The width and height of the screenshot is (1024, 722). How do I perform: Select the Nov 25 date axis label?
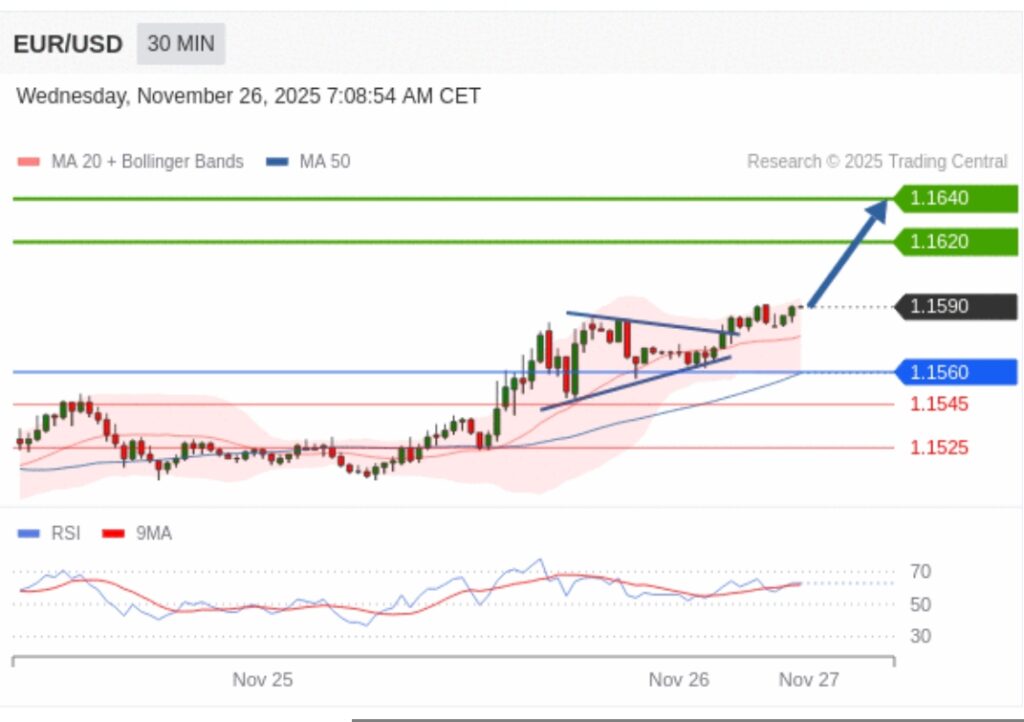262,680
